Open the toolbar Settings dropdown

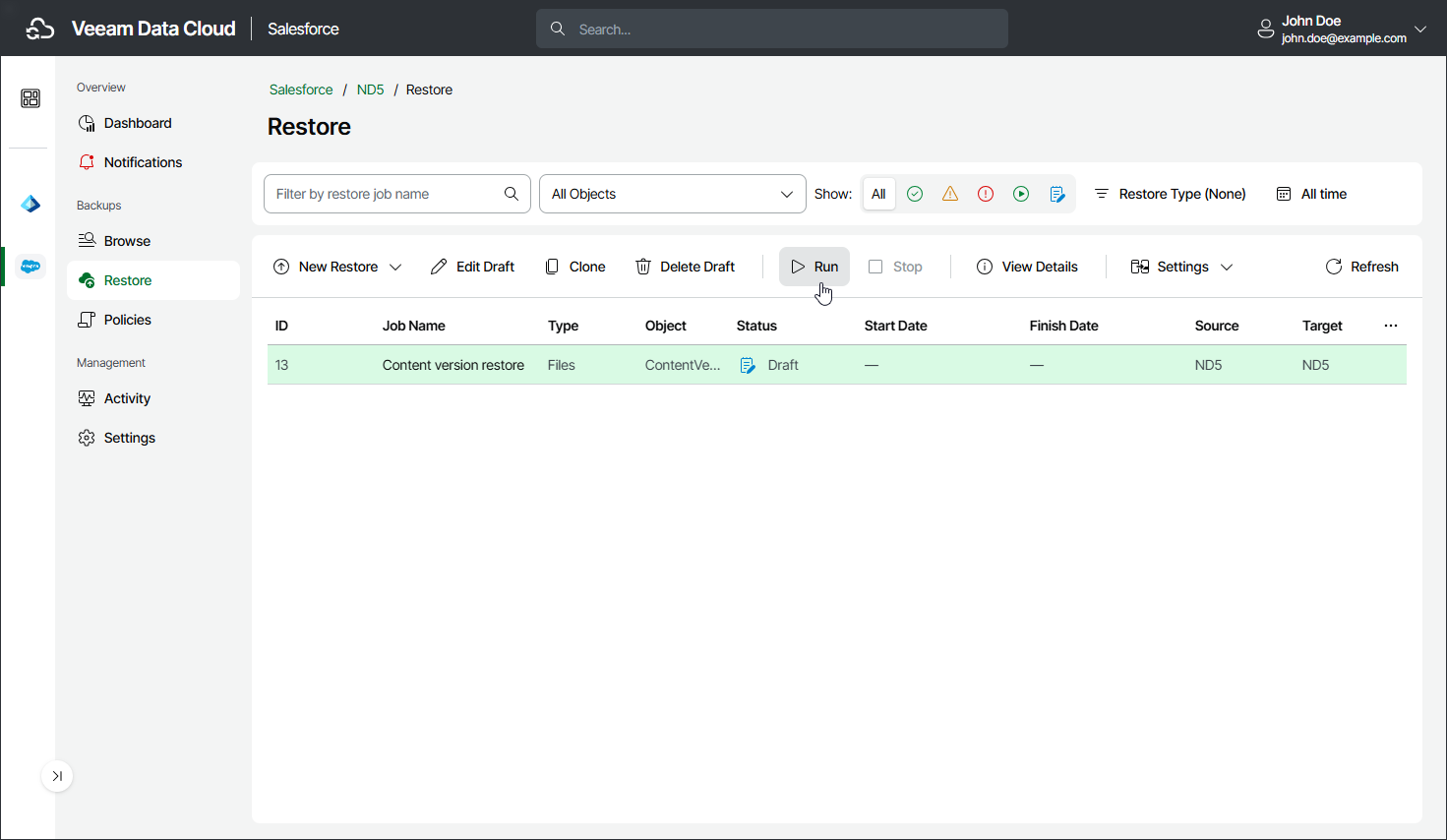click(x=1181, y=267)
